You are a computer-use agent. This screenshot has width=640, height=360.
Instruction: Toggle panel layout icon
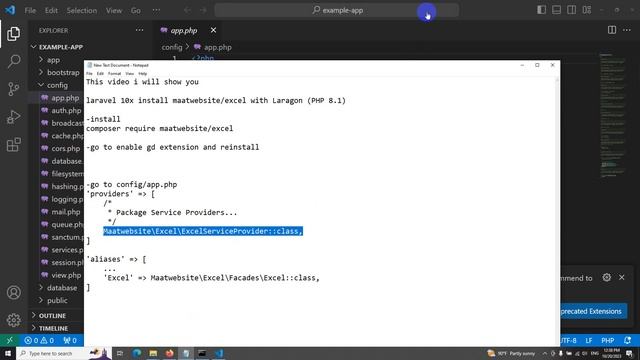(x=556, y=10)
